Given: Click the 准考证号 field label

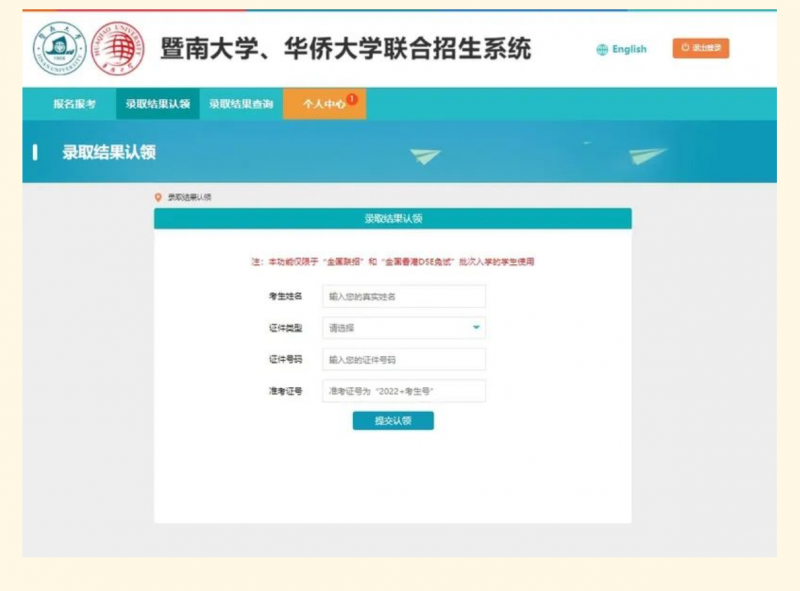Looking at the screenshot, I should 285,391.
